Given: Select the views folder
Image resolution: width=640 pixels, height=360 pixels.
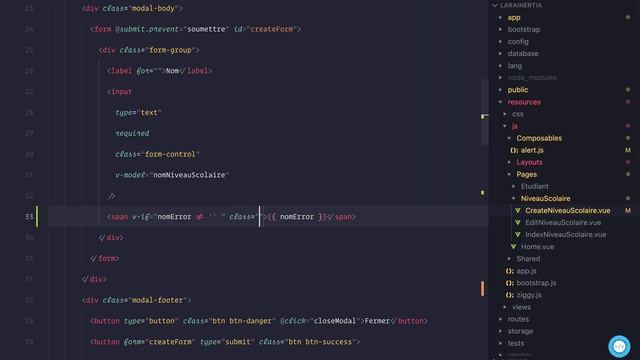Looking at the screenshot, I should [x=522, y=307].
